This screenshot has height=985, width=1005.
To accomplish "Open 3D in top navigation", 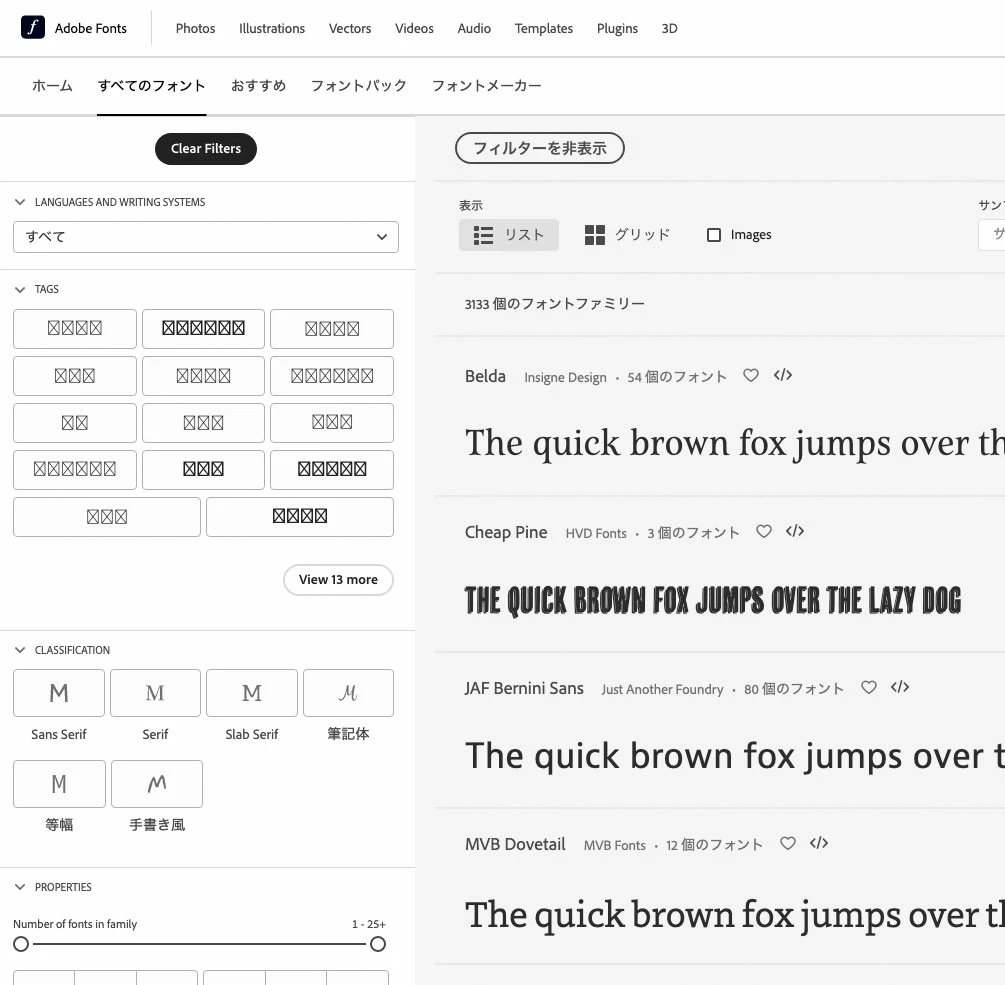I will [670, 28].
